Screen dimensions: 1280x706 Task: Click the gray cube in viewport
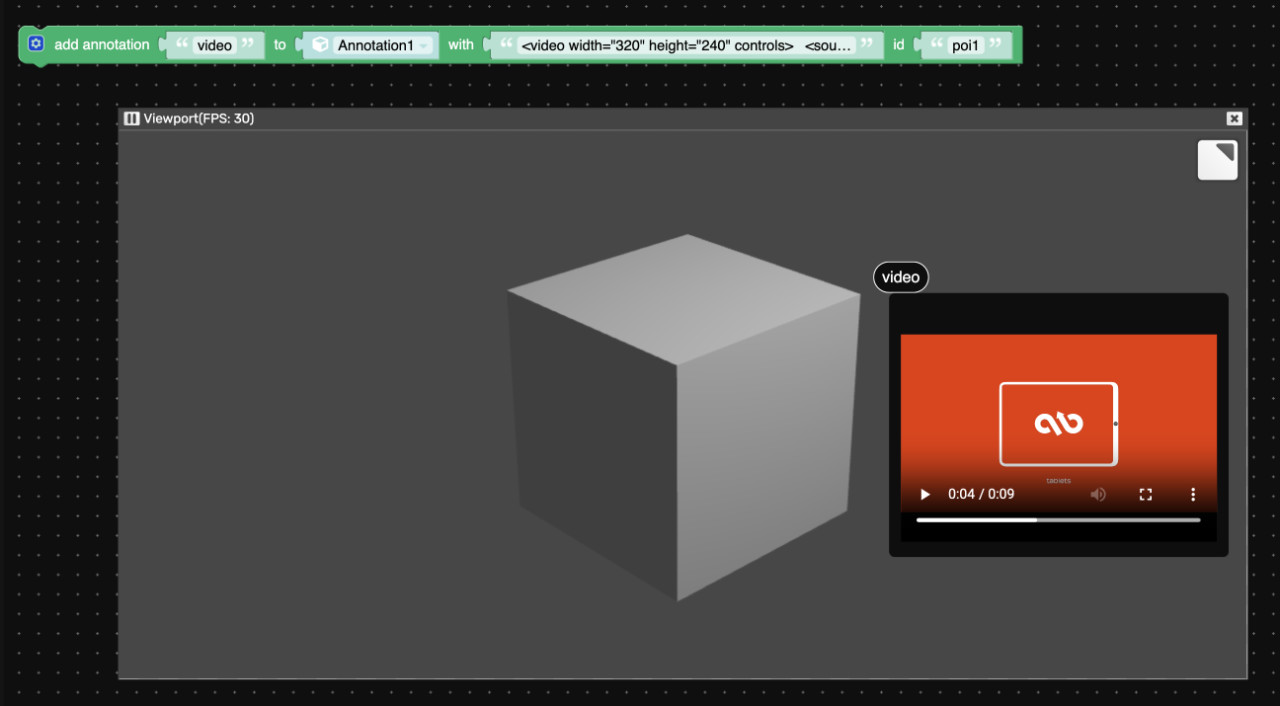click(683, 418)
